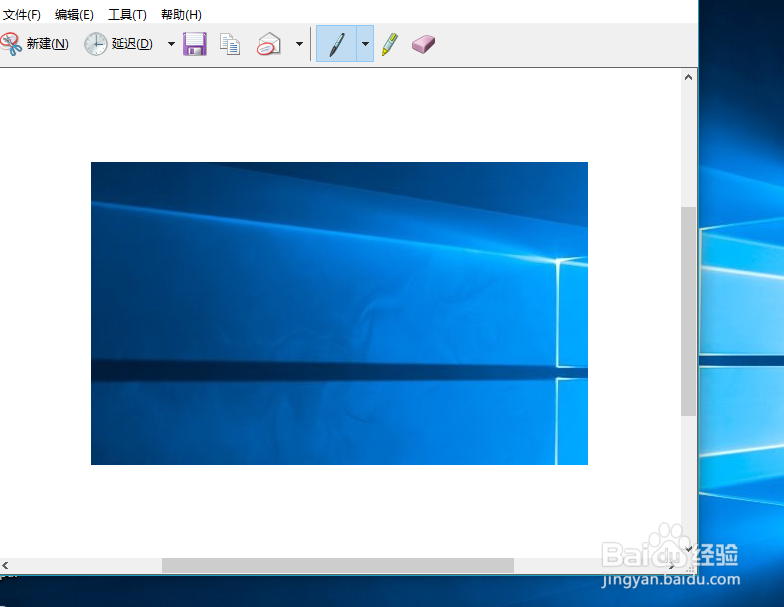
Task: Click the New snip scissors icon
Action: click(11, 44)
